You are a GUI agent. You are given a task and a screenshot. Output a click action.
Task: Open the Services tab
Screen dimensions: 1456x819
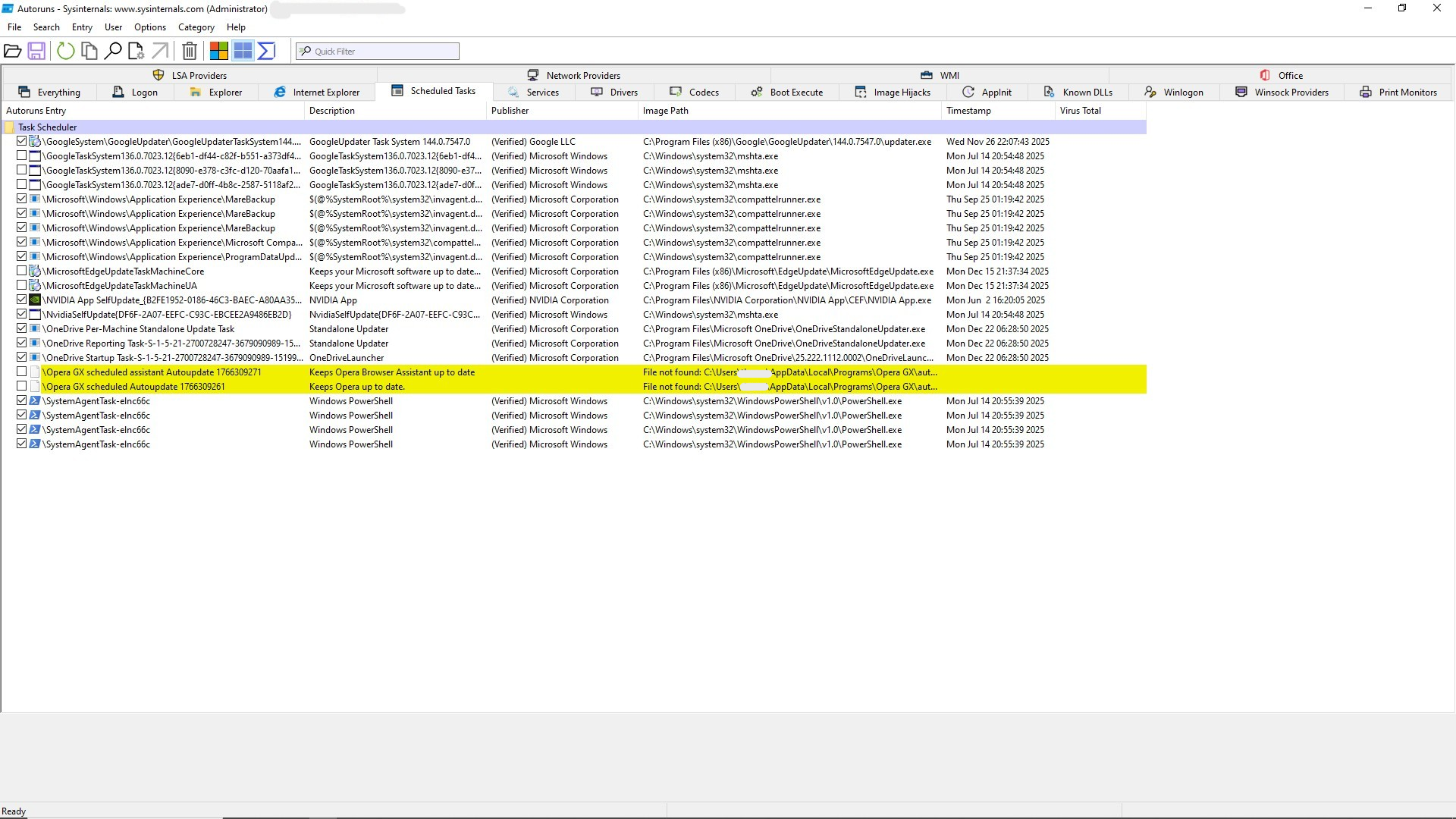tap(534, 93)
